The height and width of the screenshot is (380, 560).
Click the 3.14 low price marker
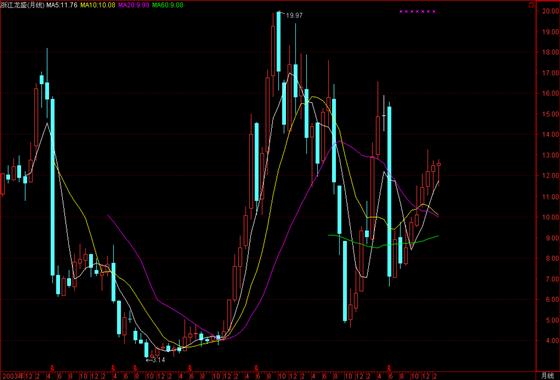click(x=156, y=360)
